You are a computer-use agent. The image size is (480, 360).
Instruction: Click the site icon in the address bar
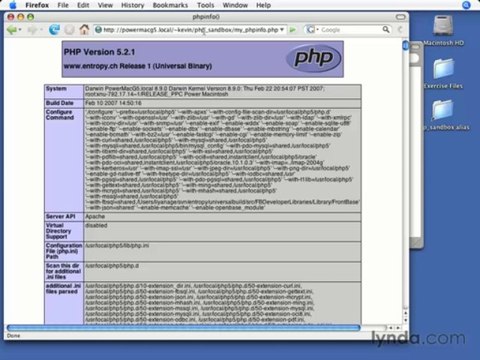pyautogui.click(x=98, y=30)
